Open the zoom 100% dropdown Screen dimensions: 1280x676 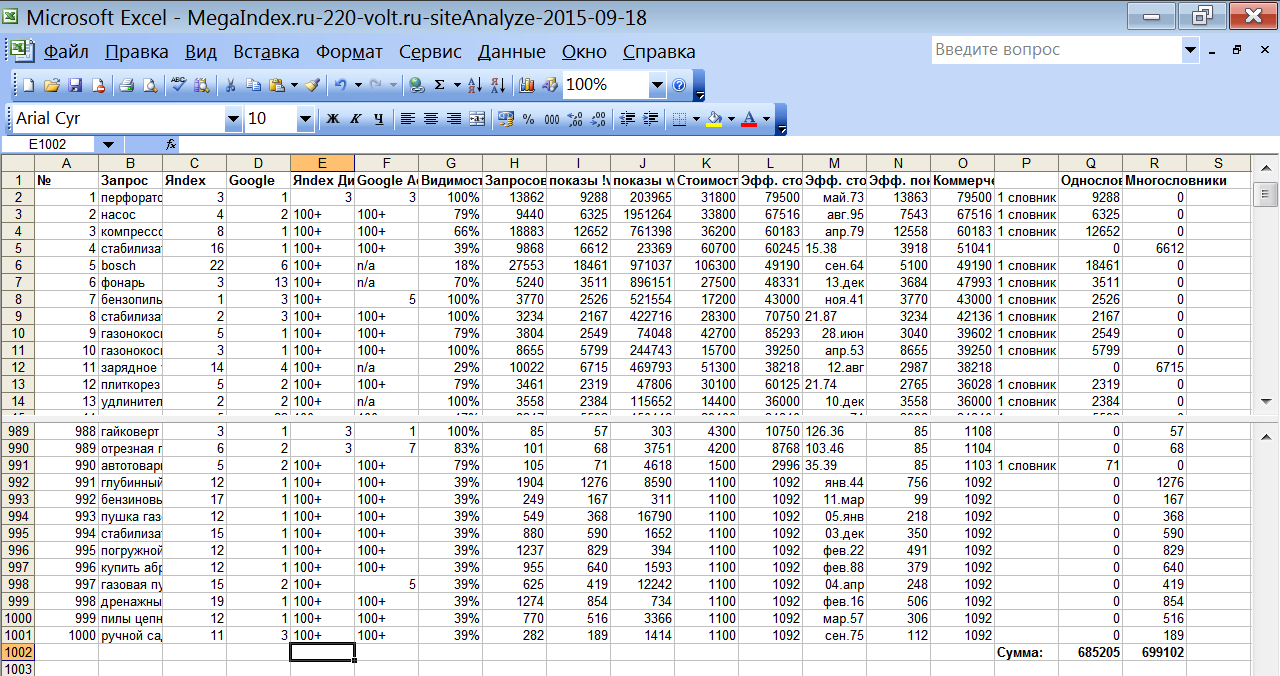point(656,86)
